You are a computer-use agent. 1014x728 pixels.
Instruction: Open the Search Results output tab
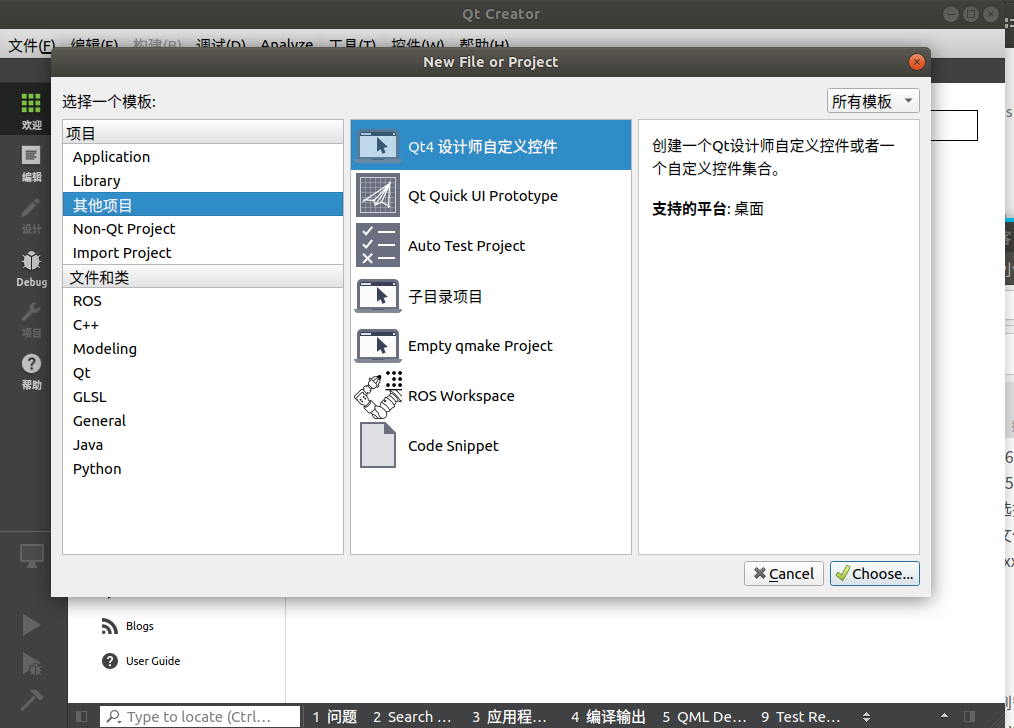(x=412, y=716)
